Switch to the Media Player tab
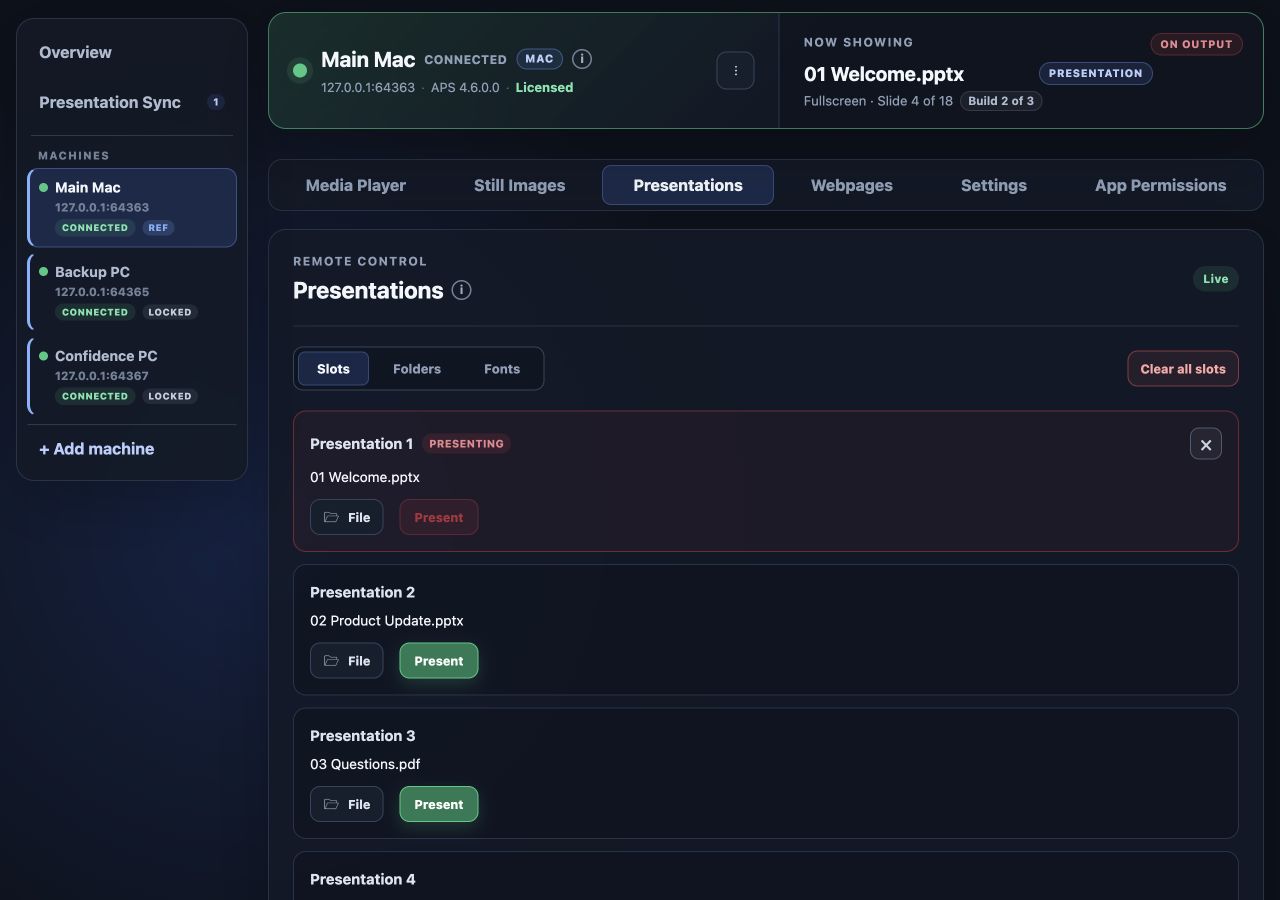The height and width of the screenshot is (900, 1280). (x=356, y=185)
